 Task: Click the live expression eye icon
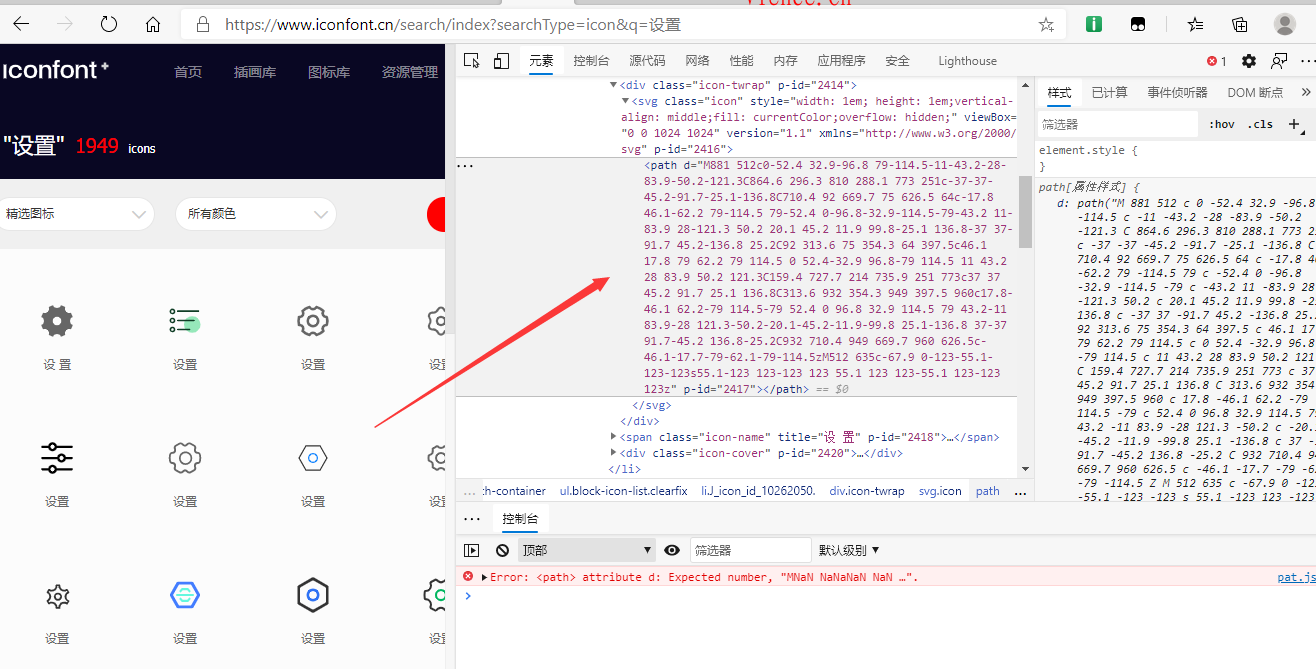click(x=672, y=550)
